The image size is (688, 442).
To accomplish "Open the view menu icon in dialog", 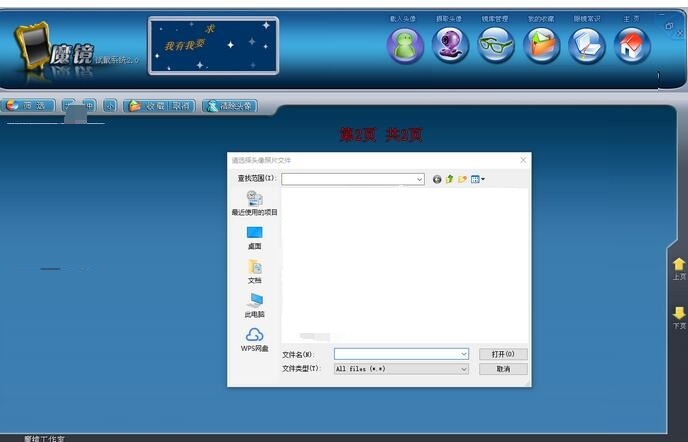I will (x=477, y=179).
